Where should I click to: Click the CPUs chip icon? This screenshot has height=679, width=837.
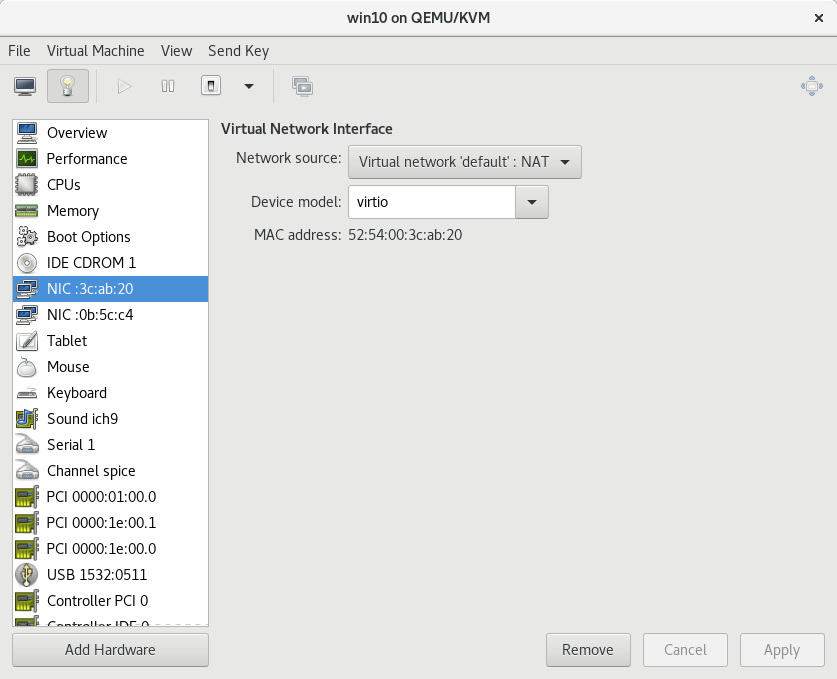click(x=27, y=185)
